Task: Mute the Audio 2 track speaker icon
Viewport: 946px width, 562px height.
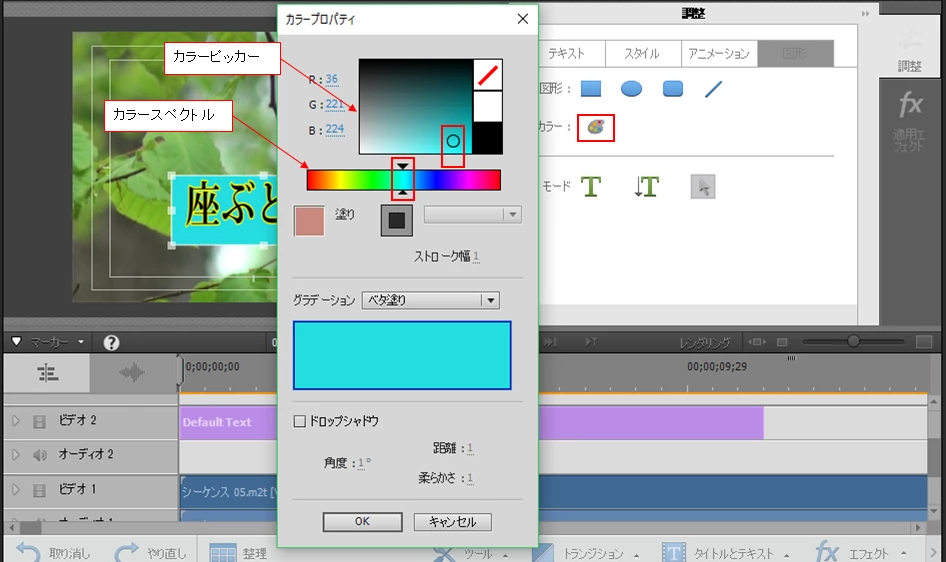Action: pos(39,455)
